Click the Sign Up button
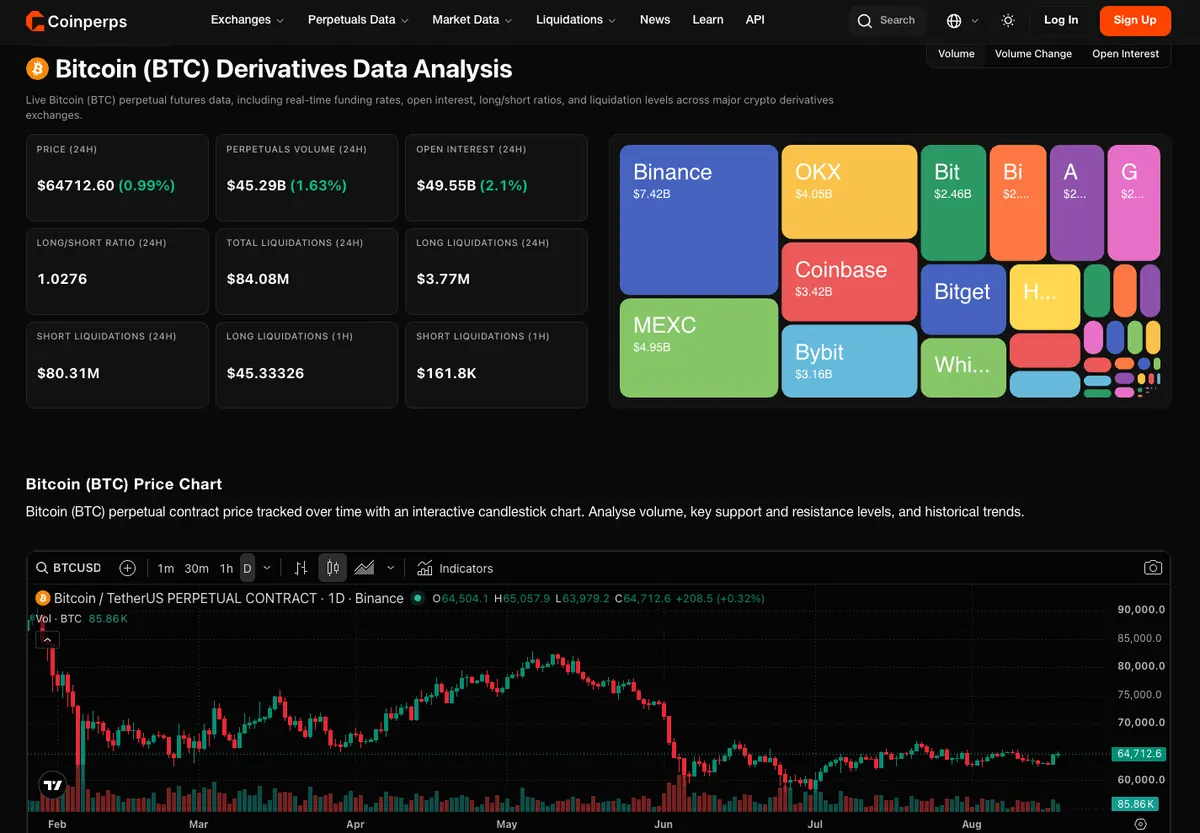Screen dimensions: 1200x833 pyautogui.click(x=1135, y=20)
